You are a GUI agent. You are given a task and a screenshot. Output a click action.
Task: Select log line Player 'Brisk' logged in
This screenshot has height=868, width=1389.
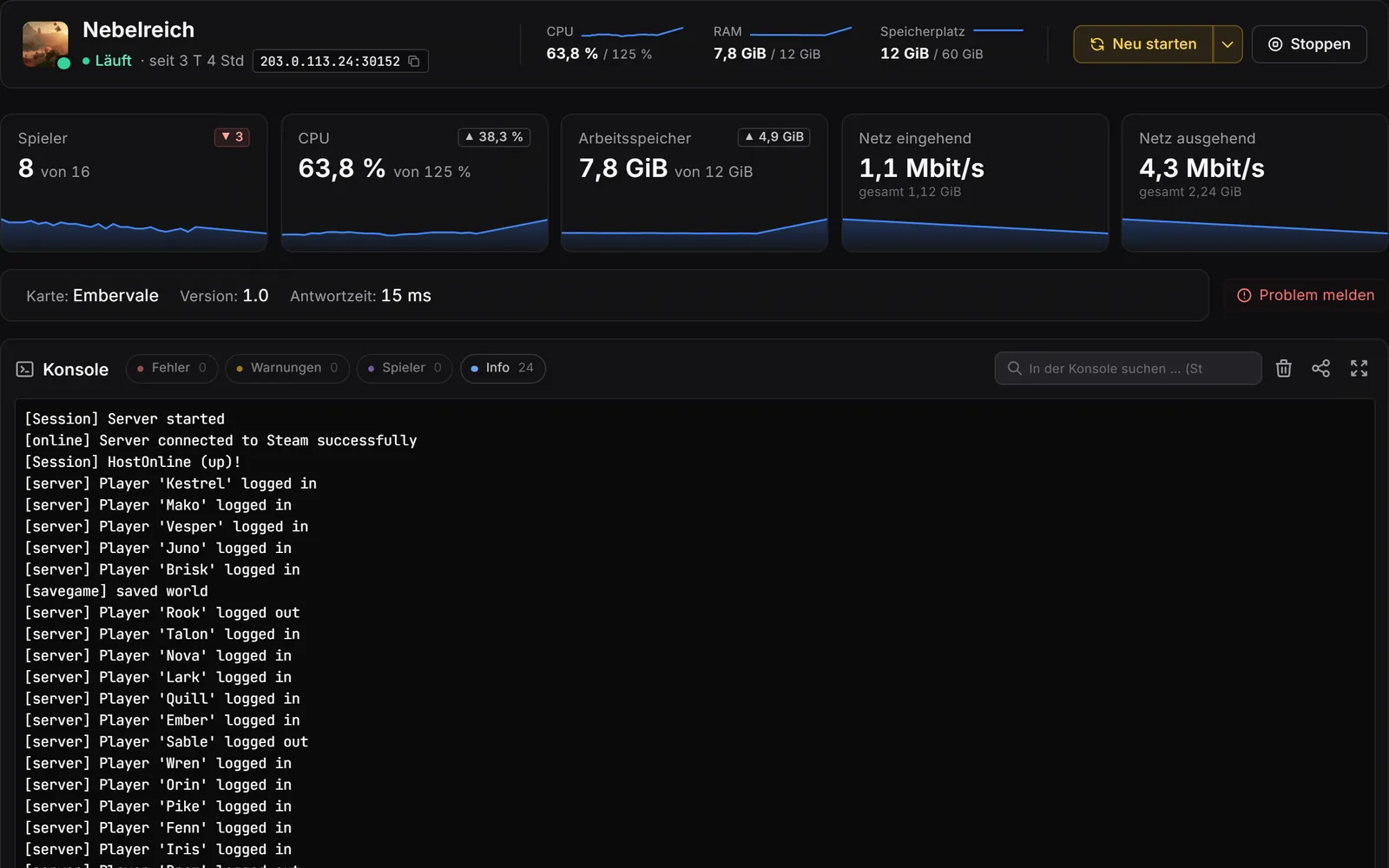click(162, 570)
